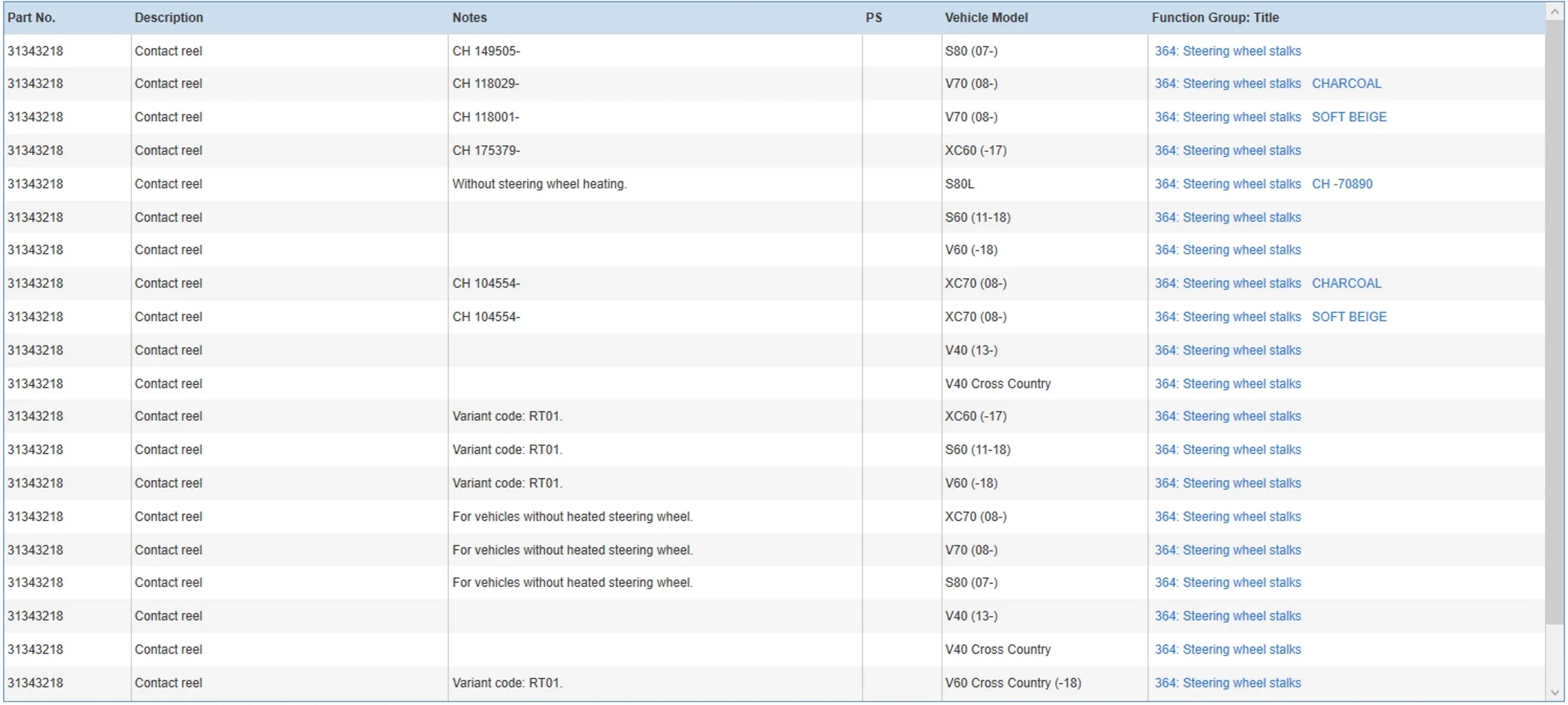Click the Notes column header
The image size is (1568, 705).
(x=469, y=18)
